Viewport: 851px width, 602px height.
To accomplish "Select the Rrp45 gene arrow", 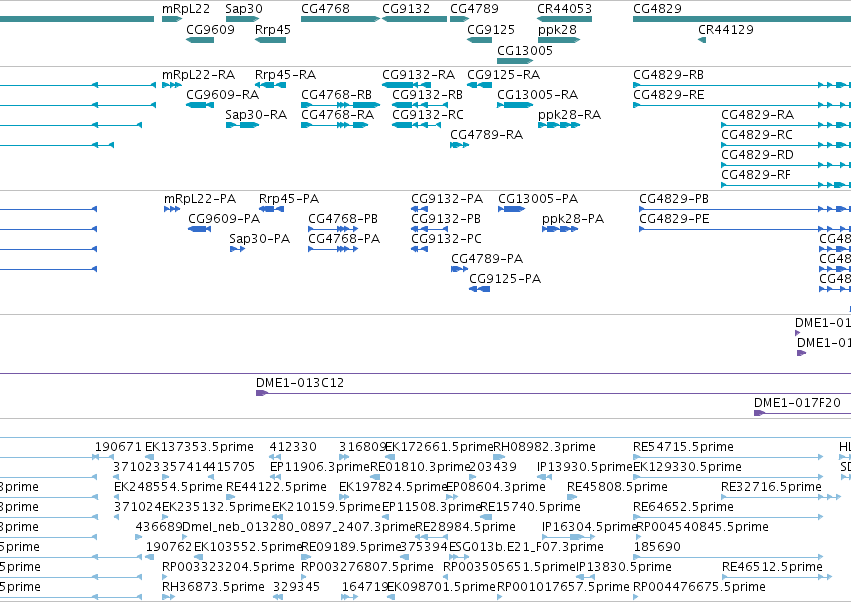I will (x=270, y=40).
